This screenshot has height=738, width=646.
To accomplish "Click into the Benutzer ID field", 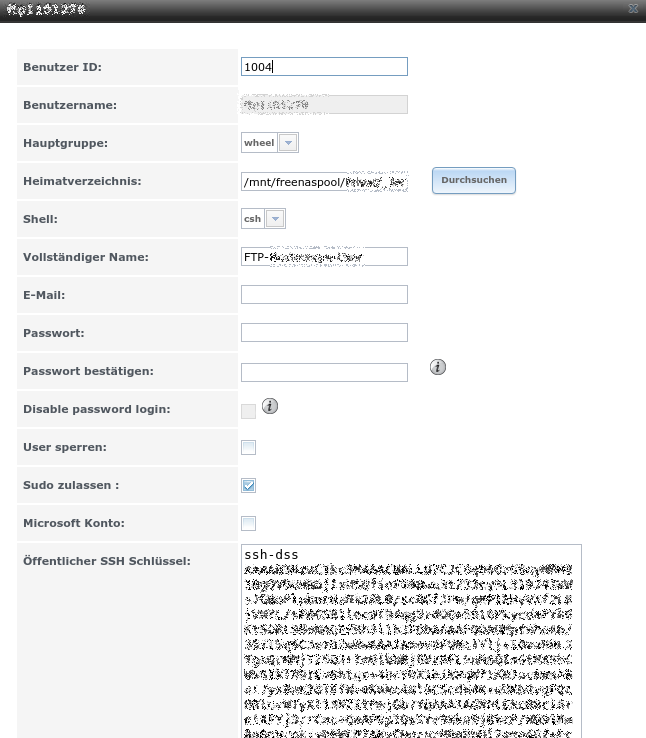I will click(324, 67).
